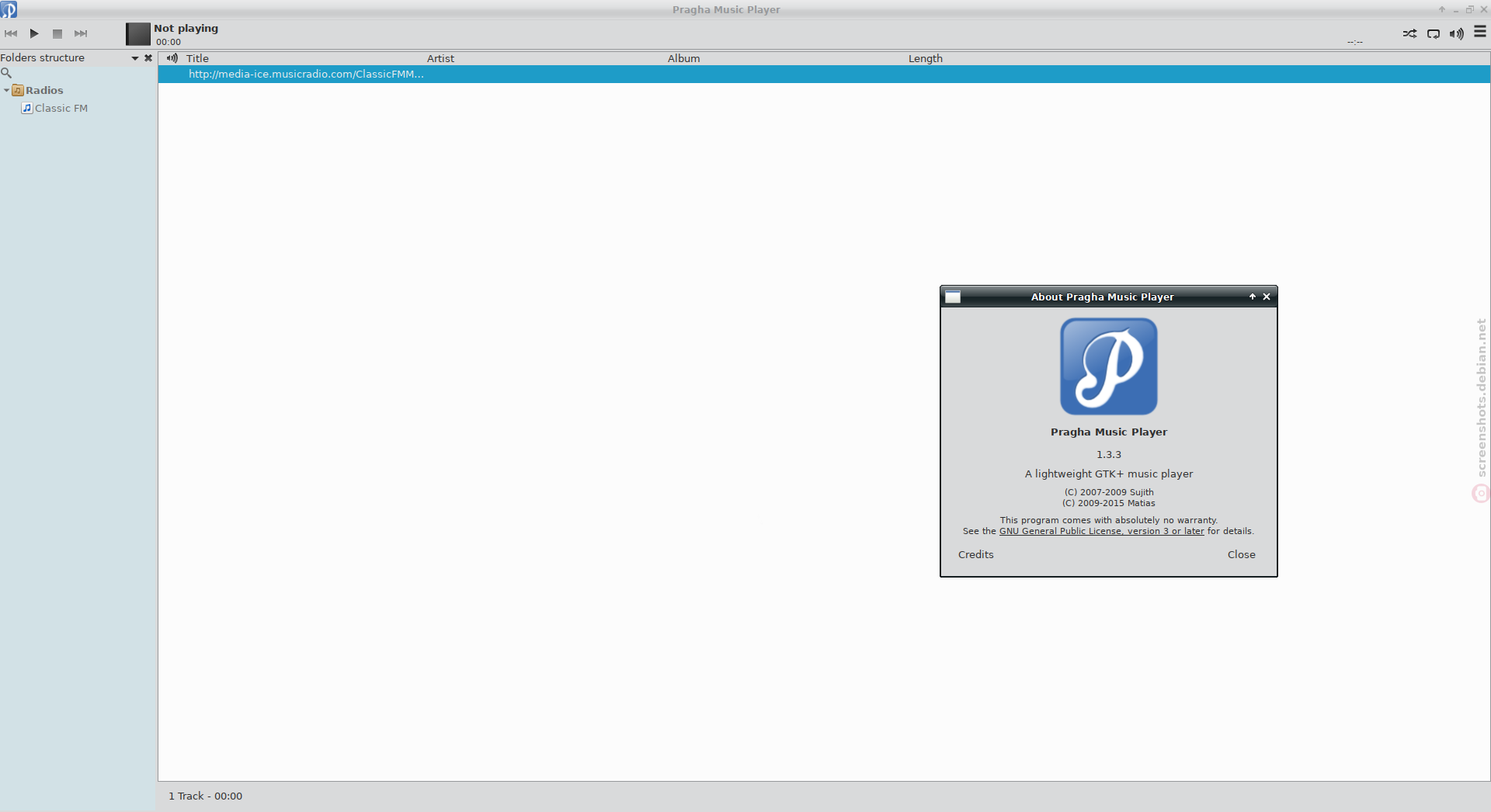Close About dialog with title bar X
Viewport: 1491px width, 812px height.
point(1267,297)
